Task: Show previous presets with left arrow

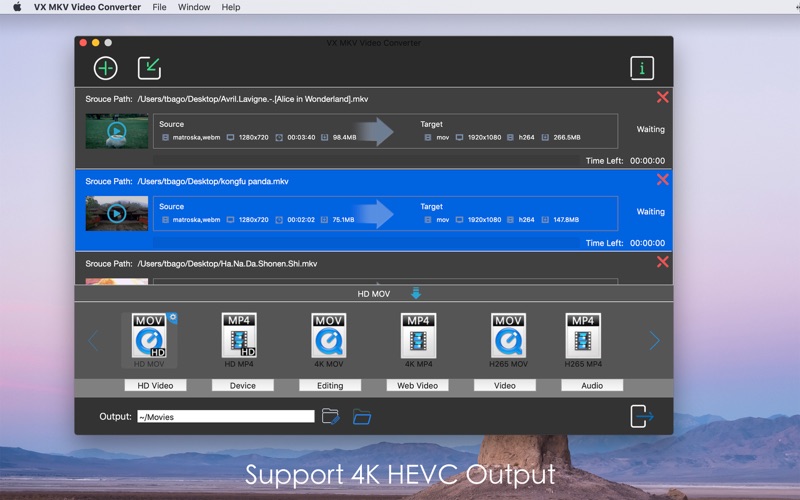Action: (93, 340)
